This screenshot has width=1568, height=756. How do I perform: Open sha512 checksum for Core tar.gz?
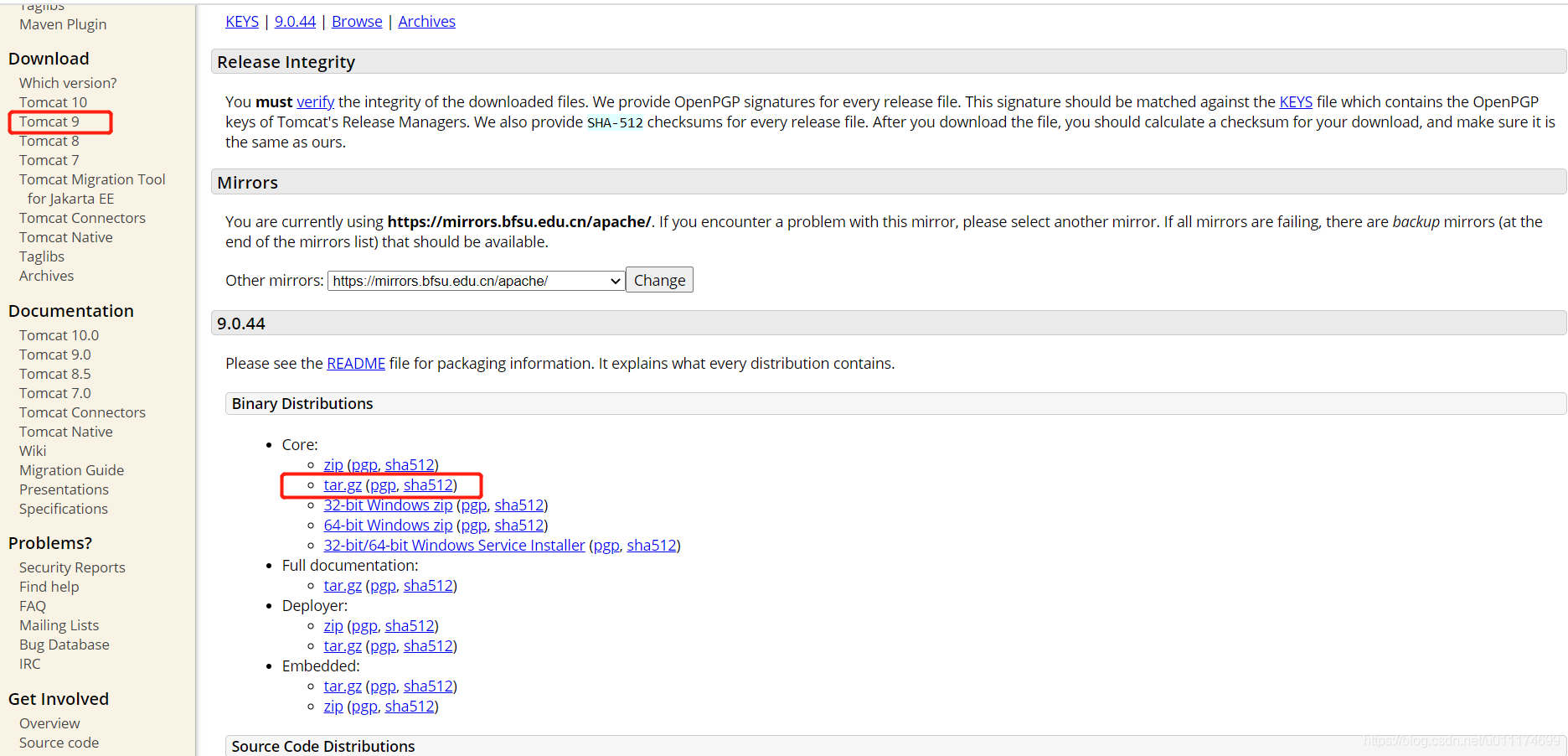coord(428,484)
